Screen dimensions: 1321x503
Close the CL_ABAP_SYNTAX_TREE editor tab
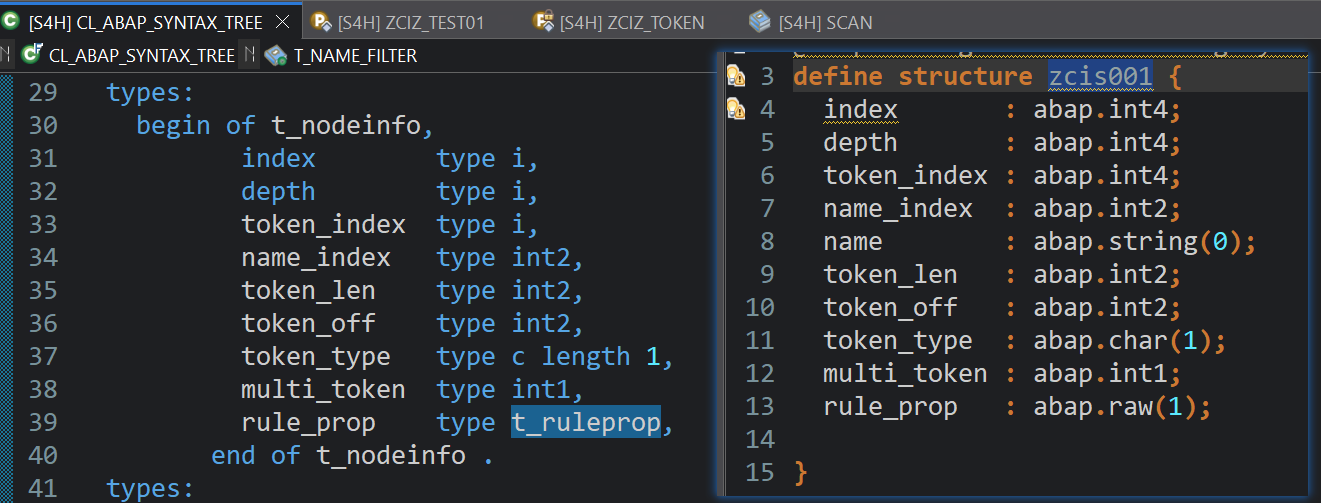(283, 21)
